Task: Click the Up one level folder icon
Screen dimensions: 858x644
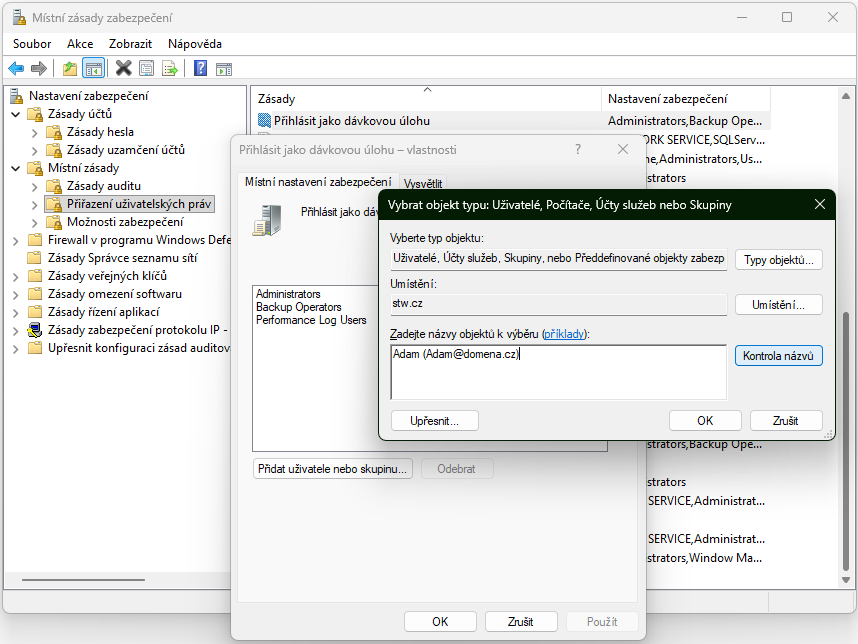Action: (70, 68)
